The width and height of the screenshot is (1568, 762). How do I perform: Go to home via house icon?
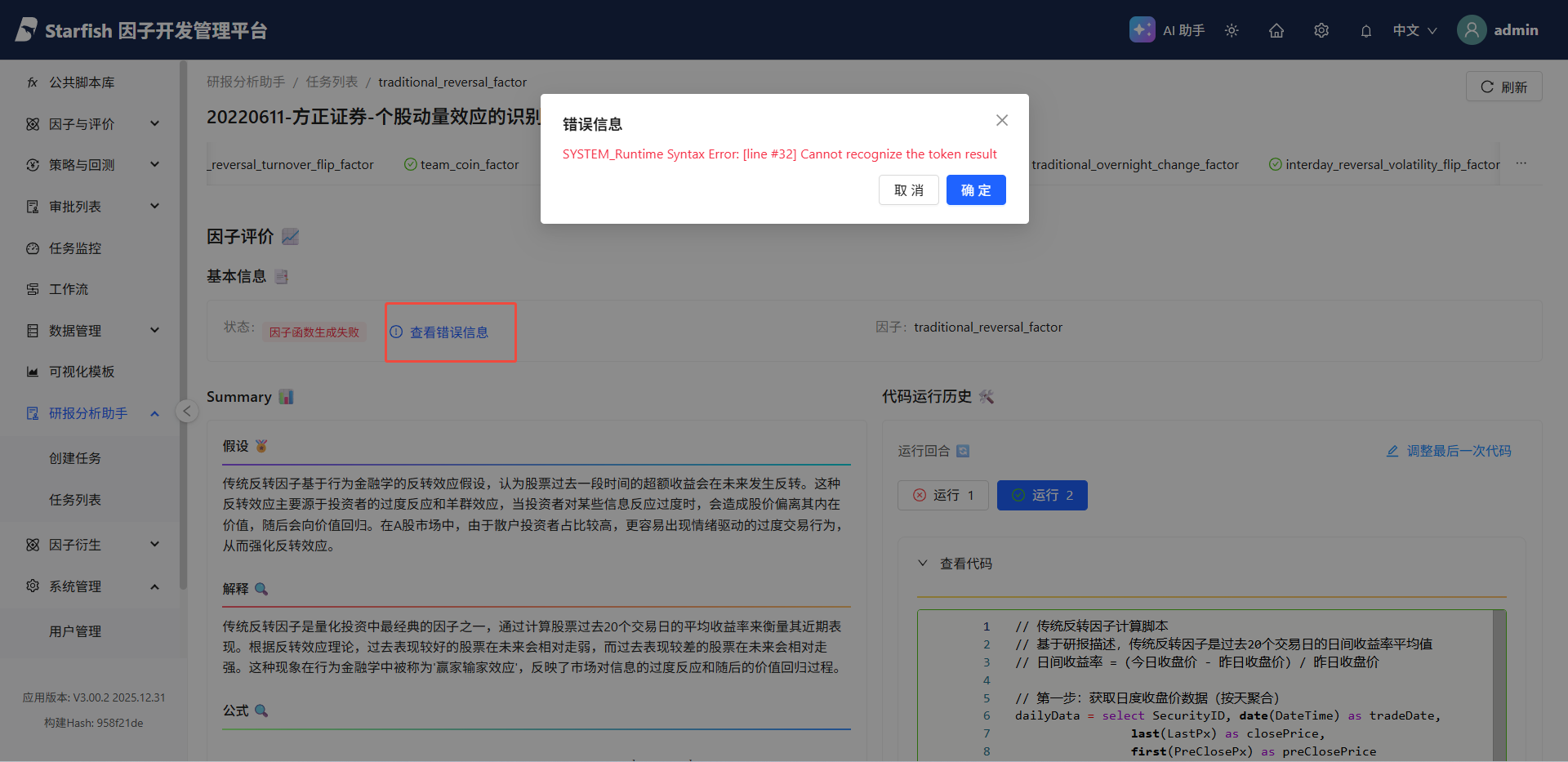point(1276,30)
